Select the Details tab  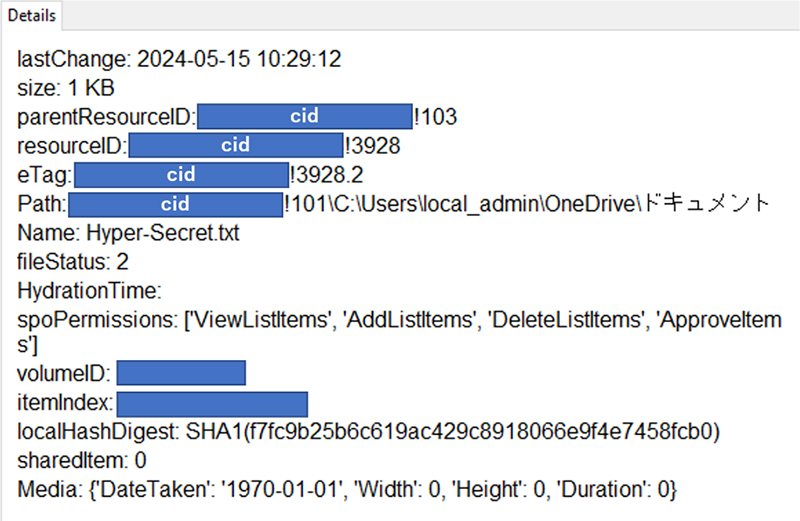click(x=30, y=16)
